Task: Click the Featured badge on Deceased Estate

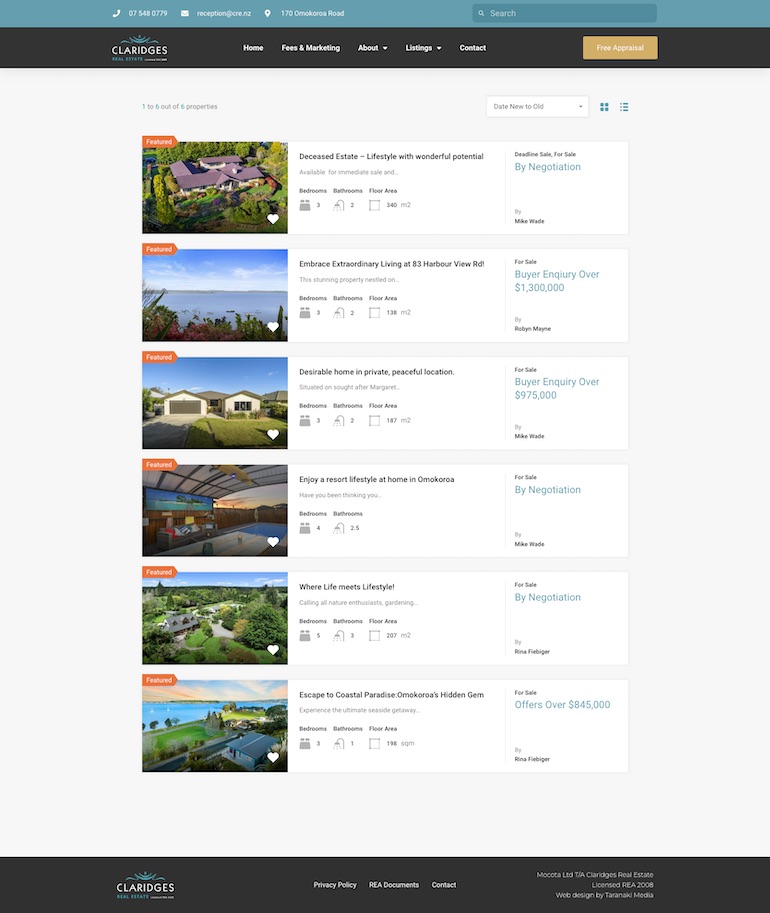Action: (159, 142)
